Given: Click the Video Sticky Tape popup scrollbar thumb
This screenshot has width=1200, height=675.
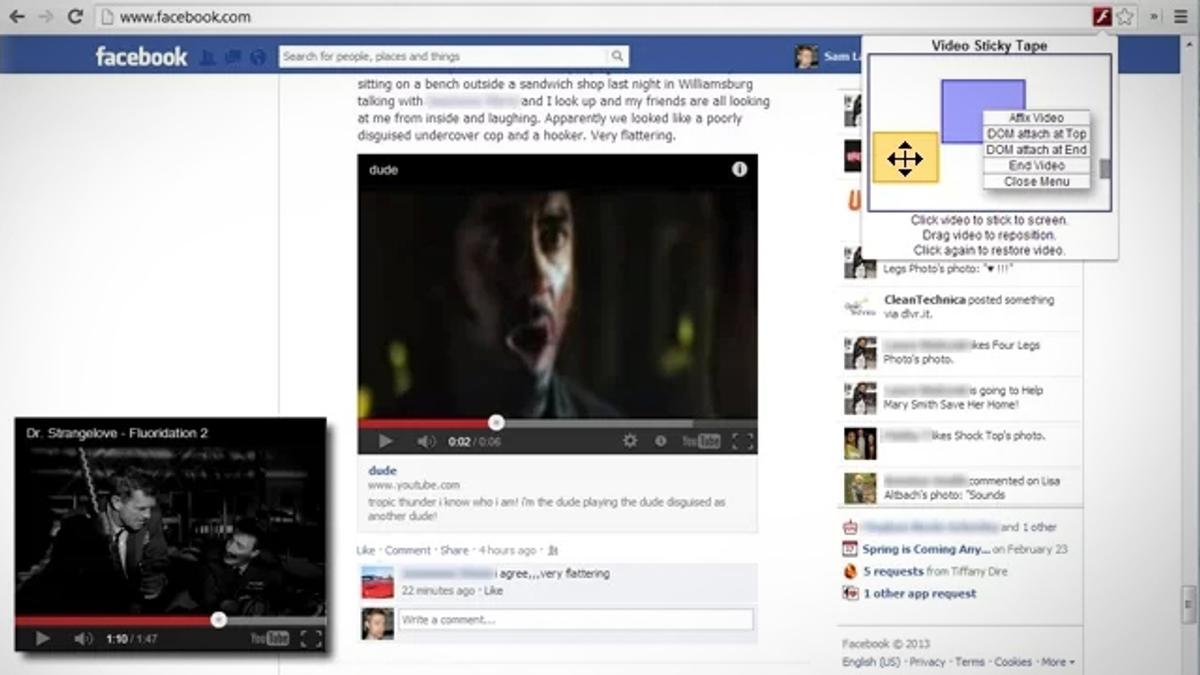Looking at the screenshot, I should [1105, 169].
